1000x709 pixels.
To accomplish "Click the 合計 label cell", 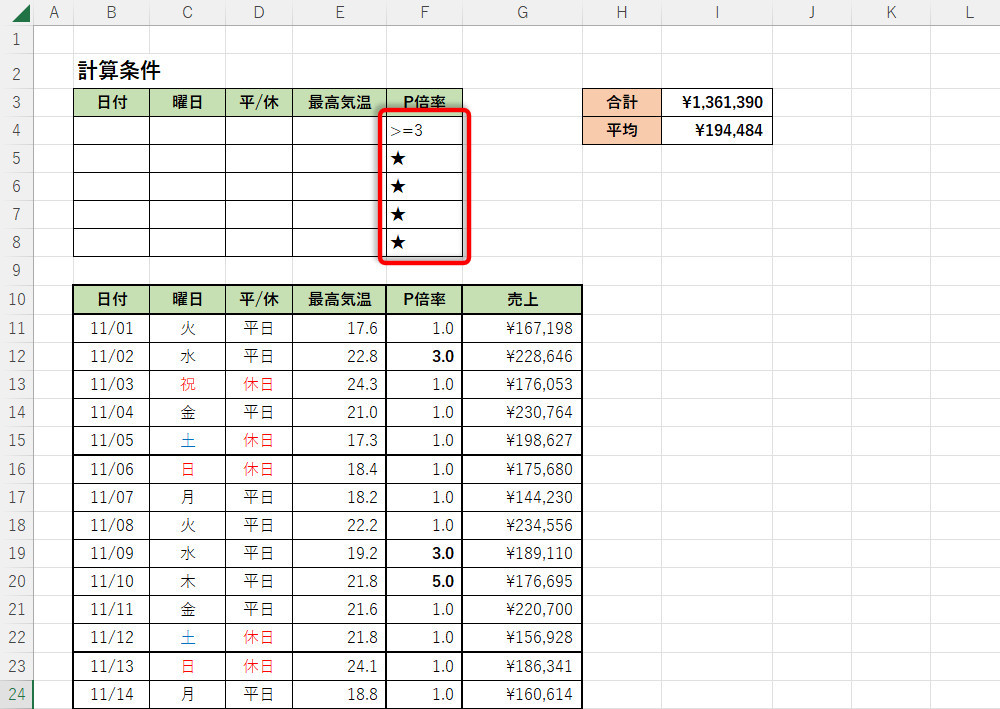I will [622, 102].
